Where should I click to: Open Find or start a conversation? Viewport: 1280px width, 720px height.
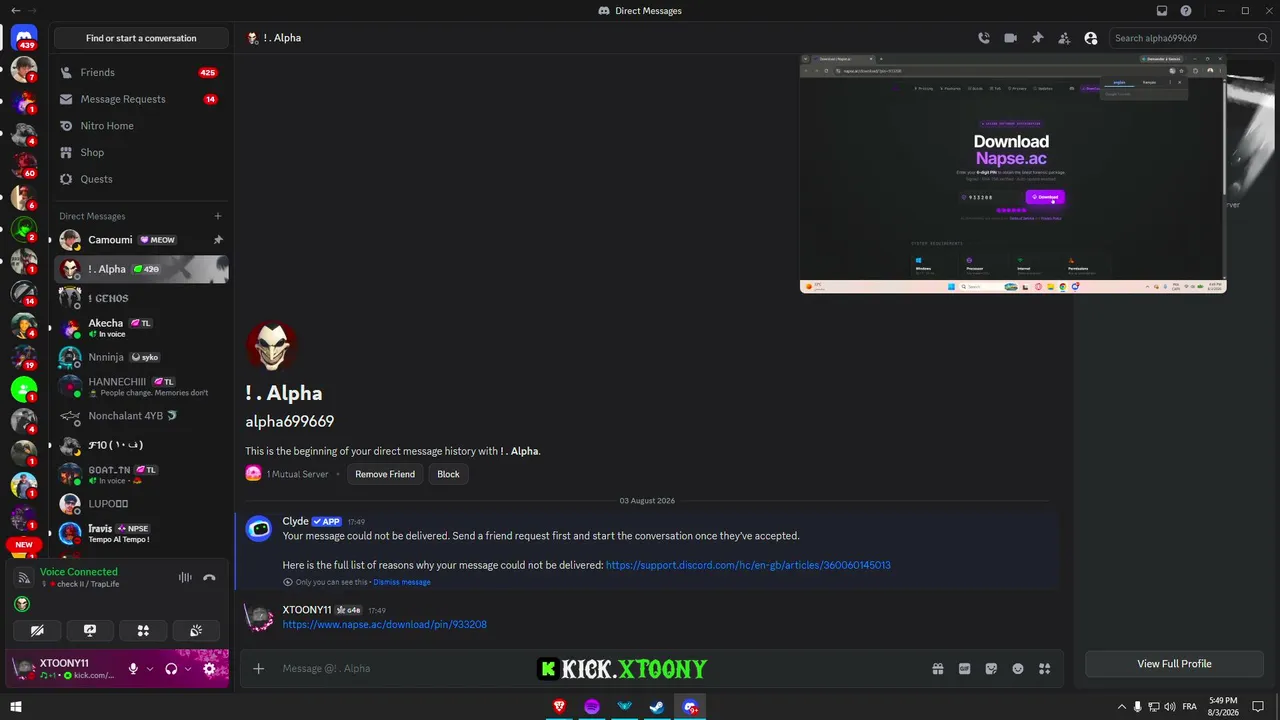[141, 38]
